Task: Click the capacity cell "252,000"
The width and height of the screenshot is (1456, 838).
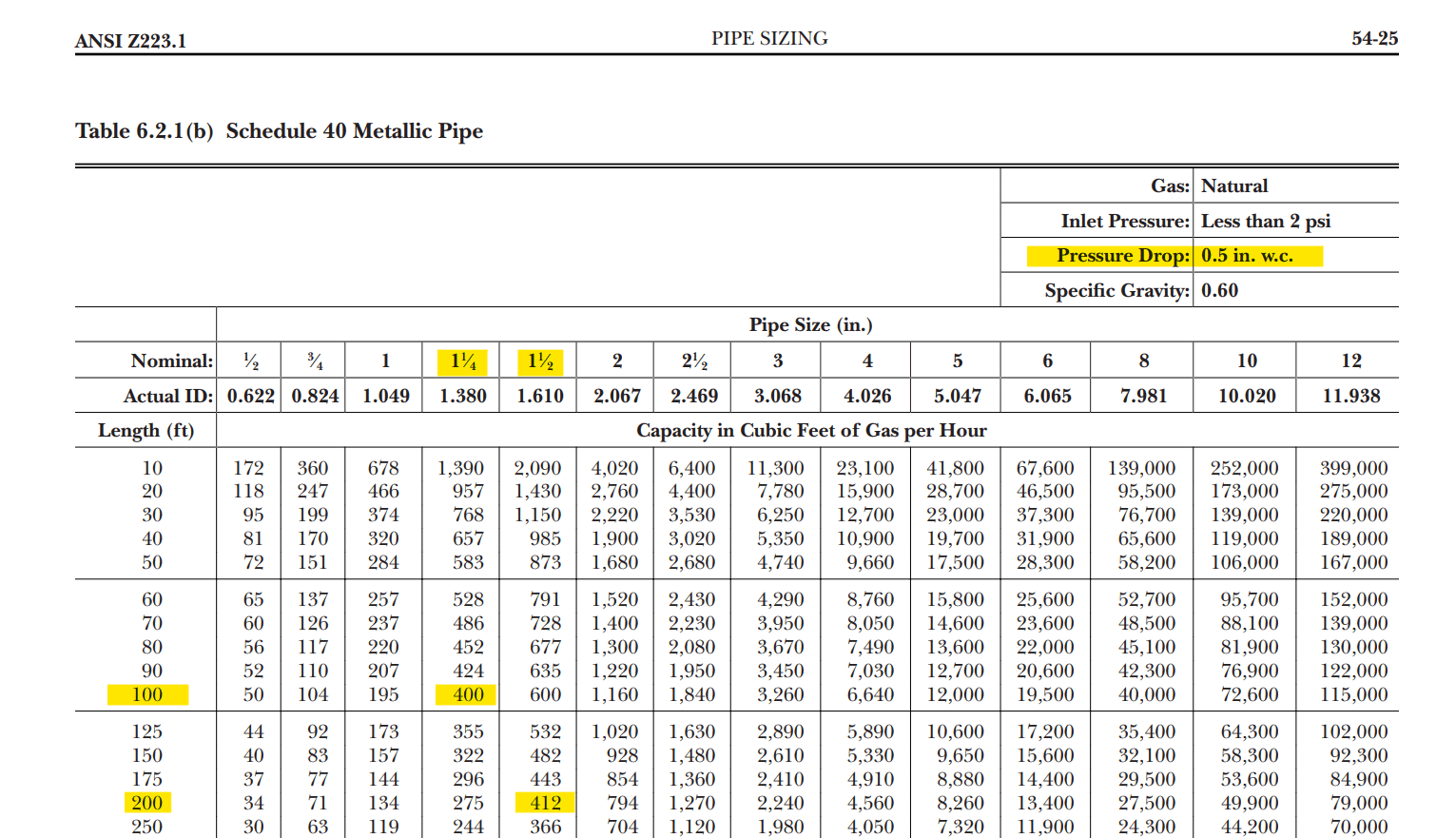Action: click(x=1244, y=468)
